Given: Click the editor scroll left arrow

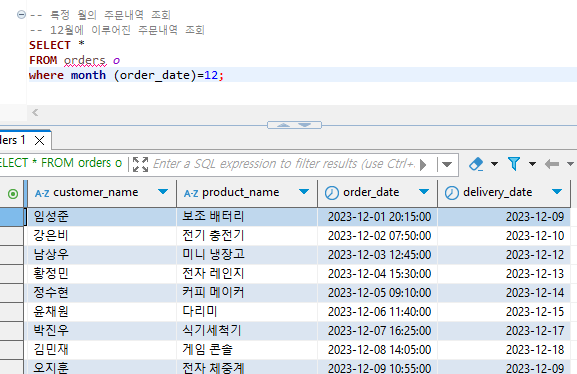Looking at the screenshot, I should pos(35,113).
